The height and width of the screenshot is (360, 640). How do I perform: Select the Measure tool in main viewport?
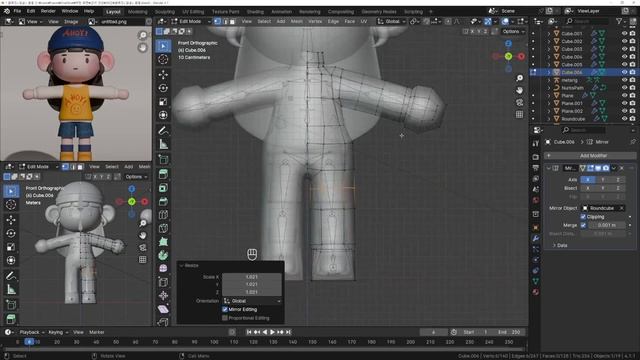tap(163, 144)
